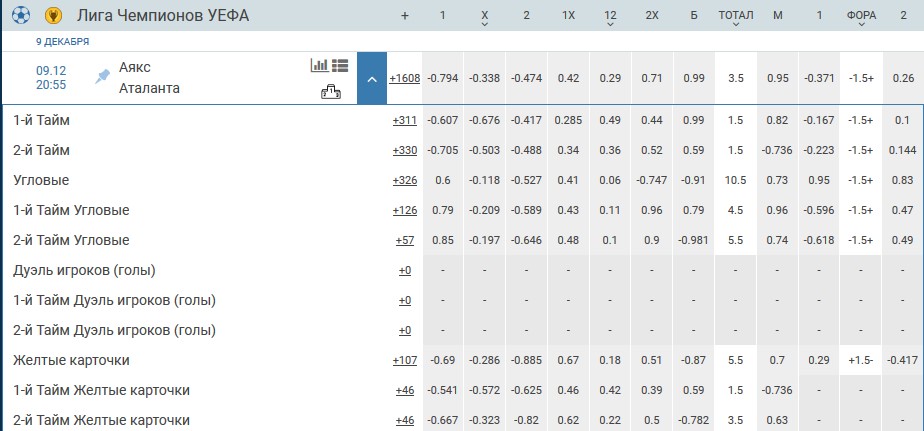Select odds 0.42 for Ajax 1X
Viewport: 924px width, 431px height.
click(x=569, y=78)
